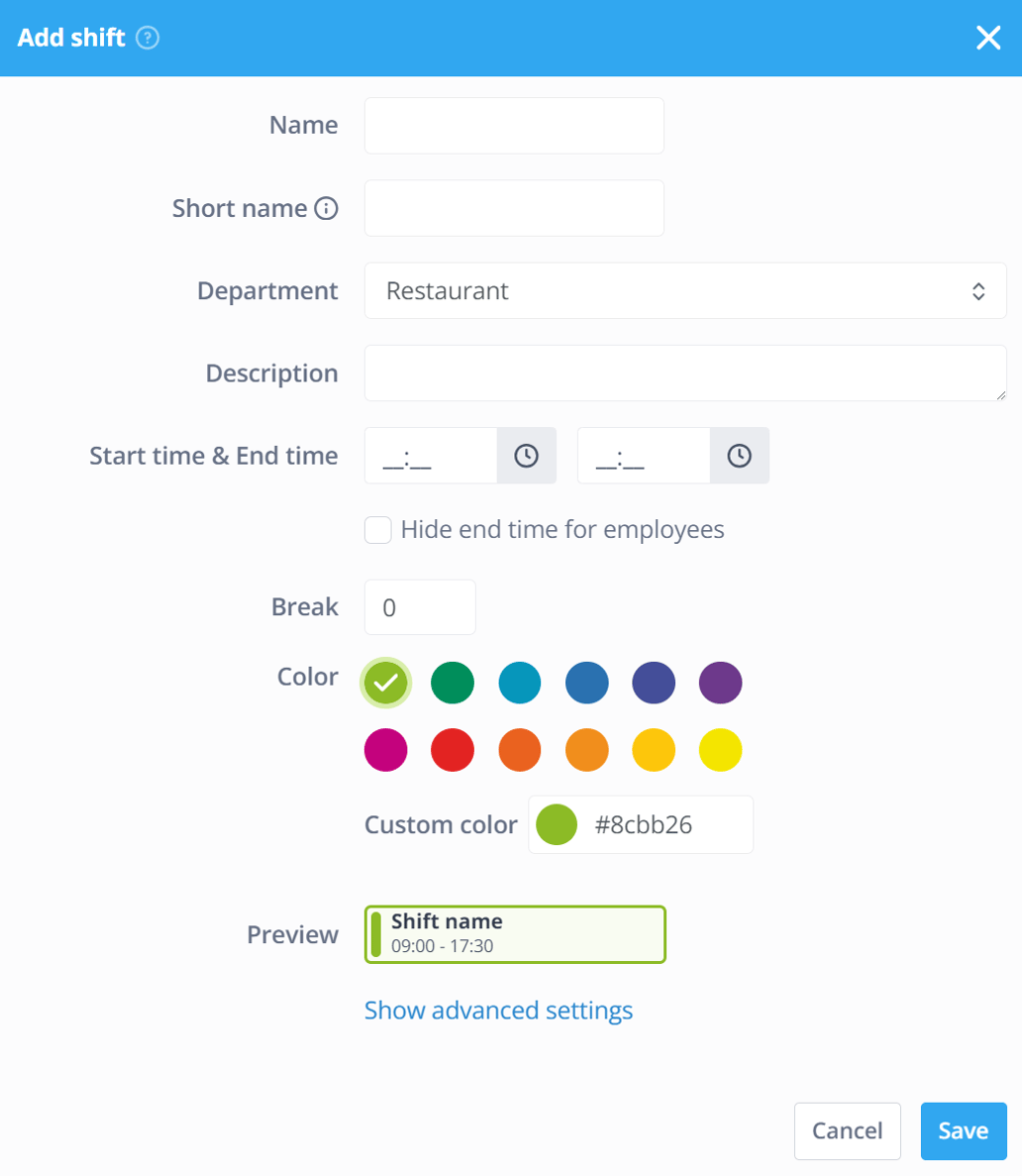Image resolution: width=1022 pixels, height=1176 pixels.
Task: Click the Break duration field
Action: click(420, 606)
